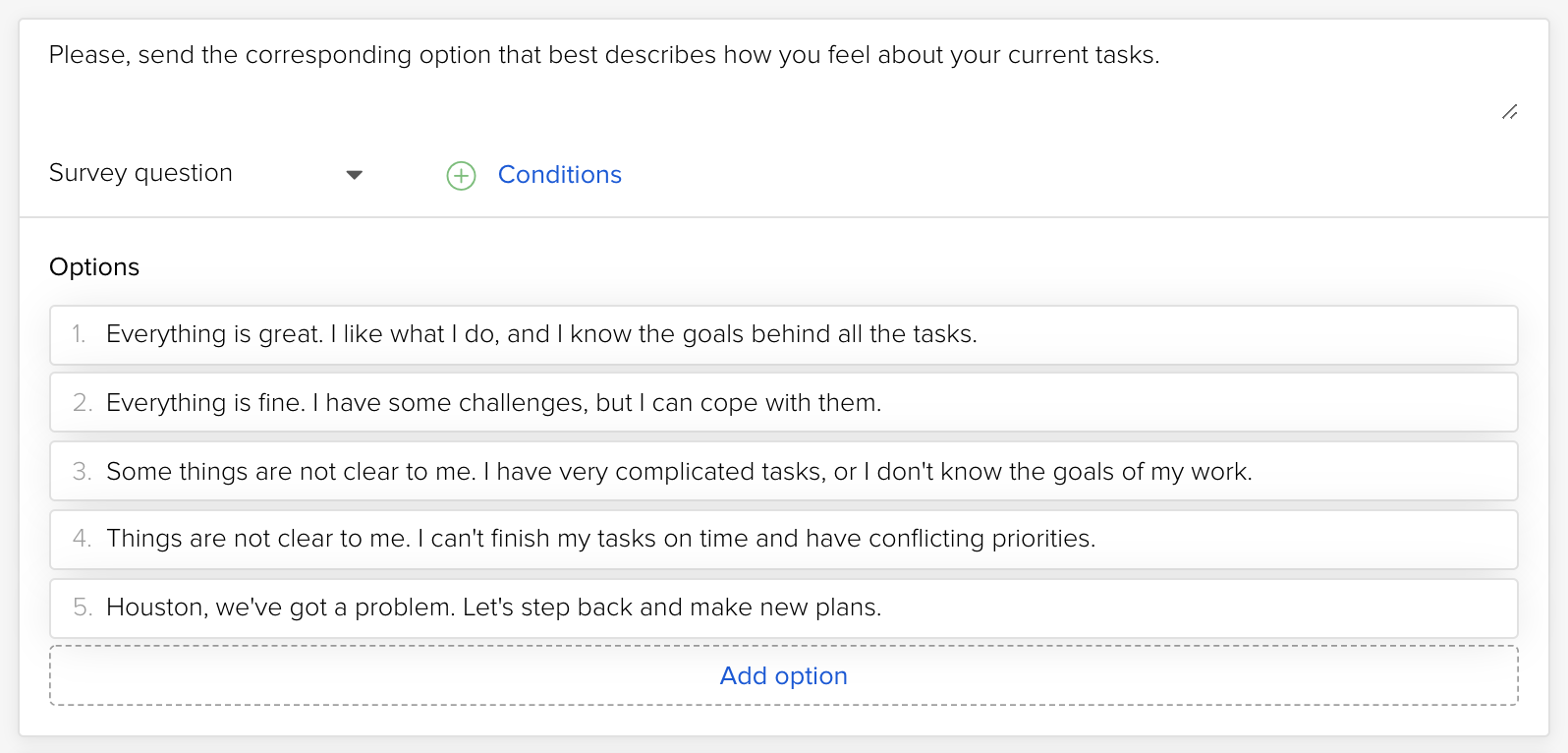Click the number 5 marker of the fifth option

point(82,608)
